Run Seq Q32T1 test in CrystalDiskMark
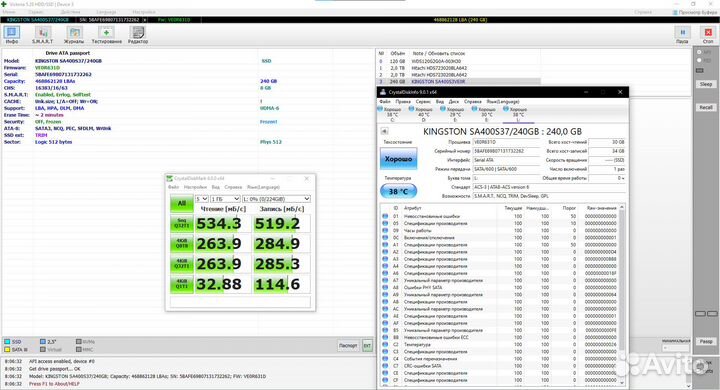Image resolution: width=720 pixels, height=390 pixels. coord(182,223)
